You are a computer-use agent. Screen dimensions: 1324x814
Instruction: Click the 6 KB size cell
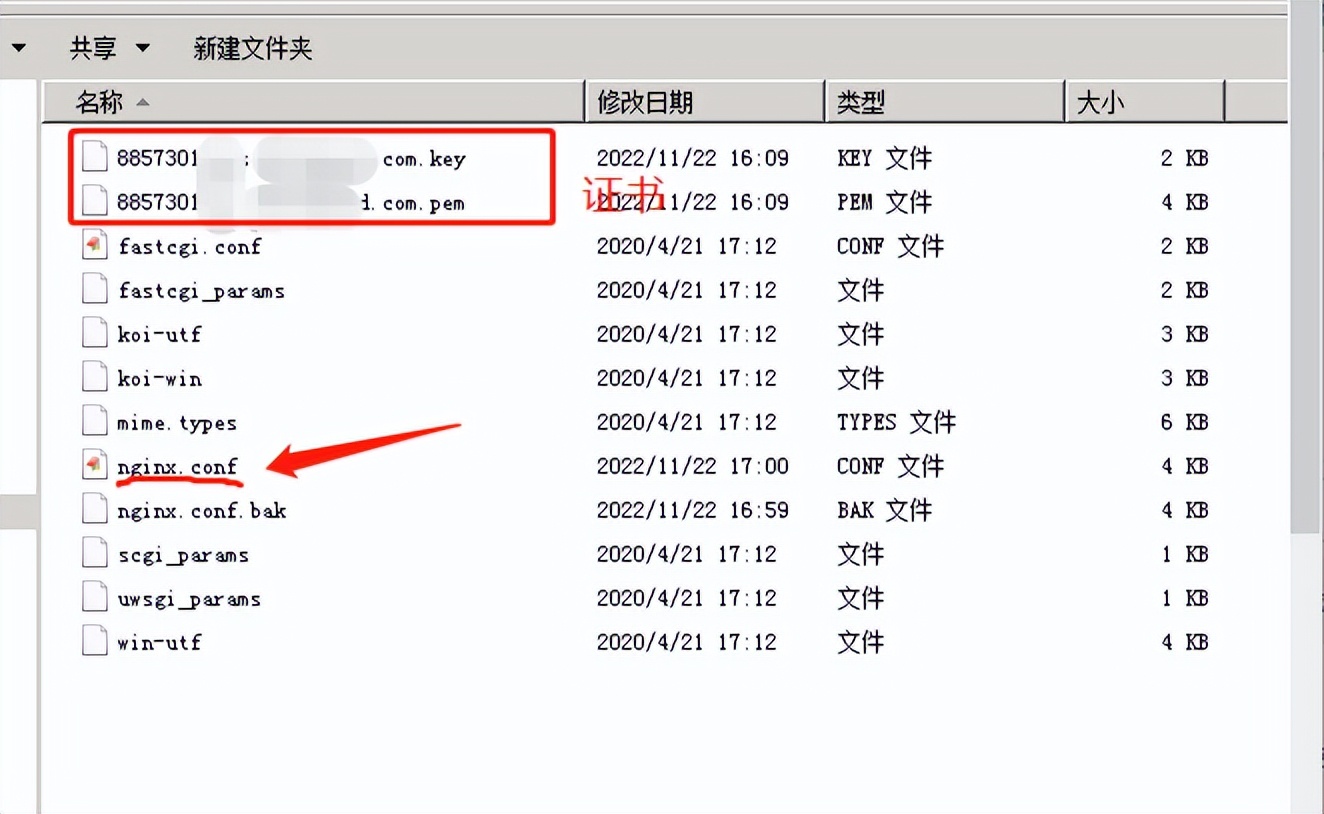(x=1184, y=422)
